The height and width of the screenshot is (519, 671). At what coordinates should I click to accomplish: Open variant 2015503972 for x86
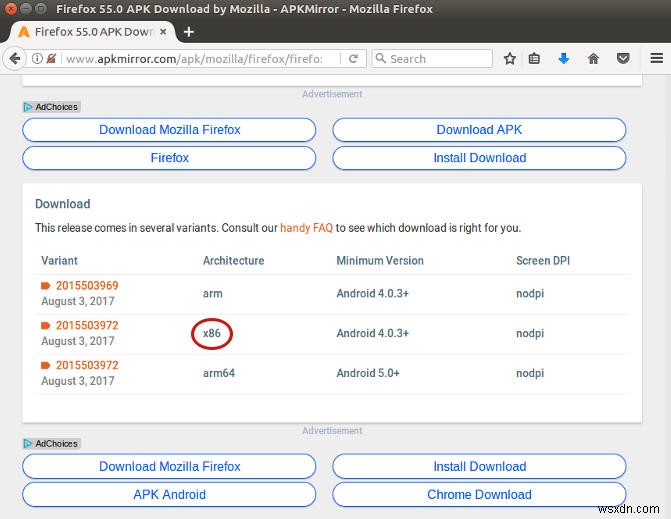pyautogui.click(x=87, y=325)
